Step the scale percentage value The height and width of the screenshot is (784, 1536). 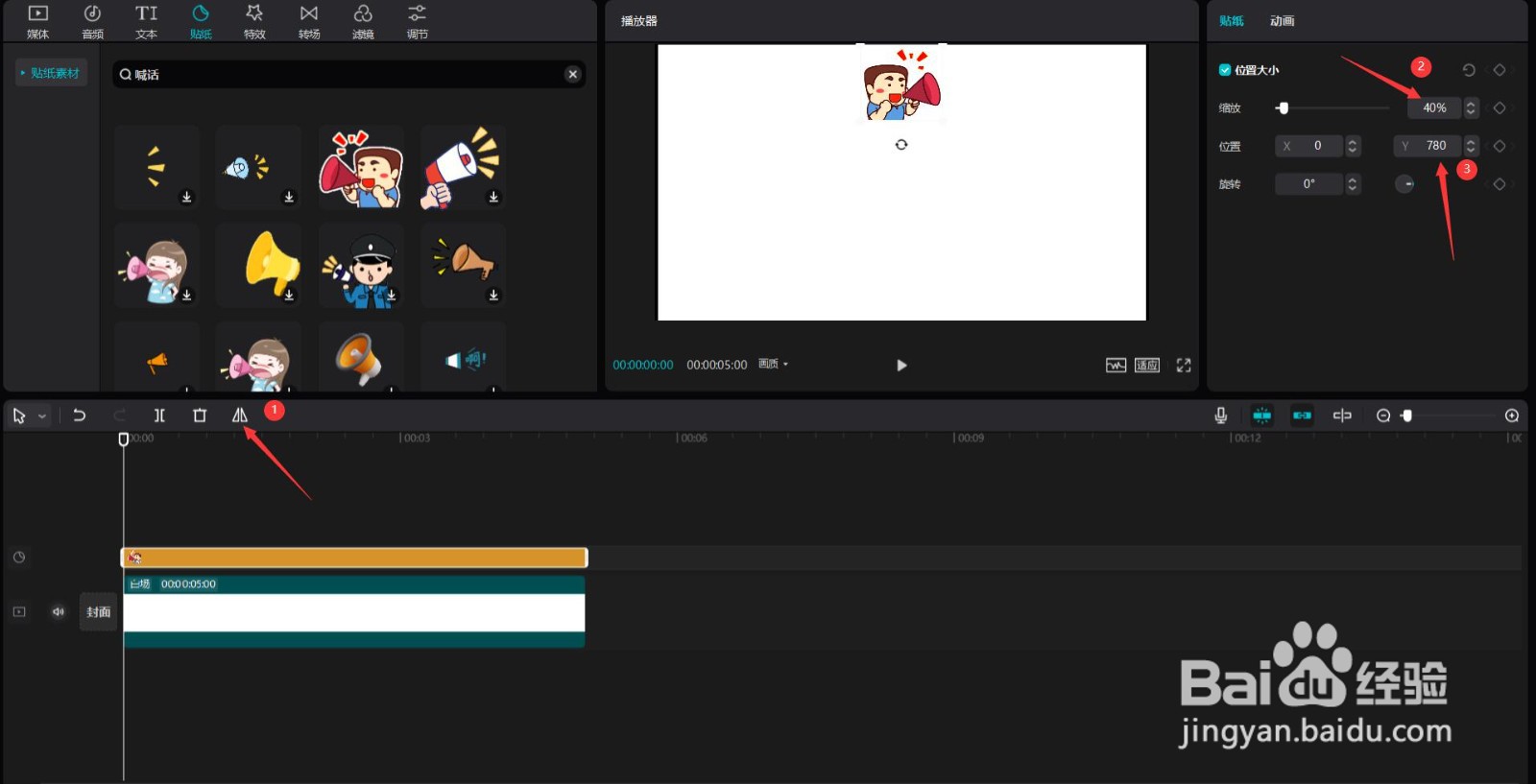pos(1471,107)
